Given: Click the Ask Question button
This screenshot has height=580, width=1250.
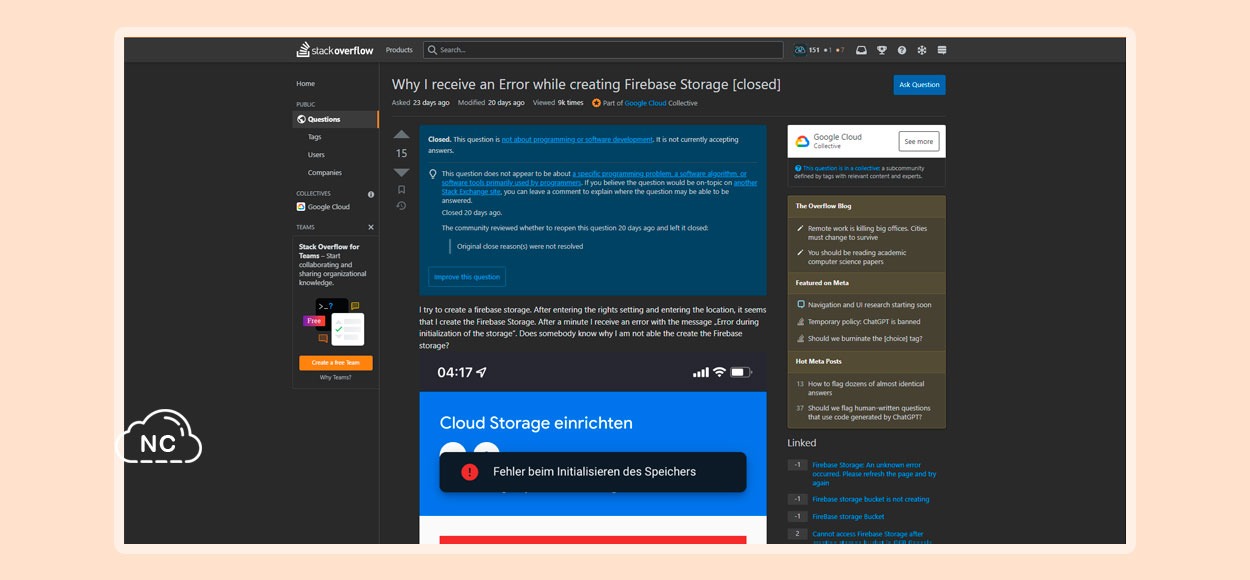Looking at the screenshot, I should pos(919,85).
